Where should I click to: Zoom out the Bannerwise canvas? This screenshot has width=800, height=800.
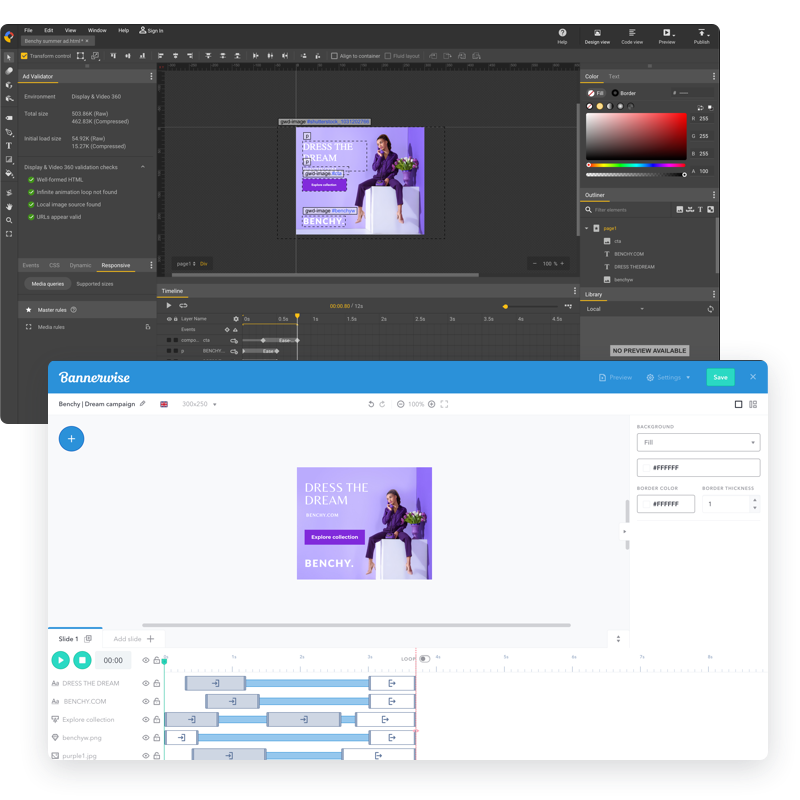[x=401, y=404]
